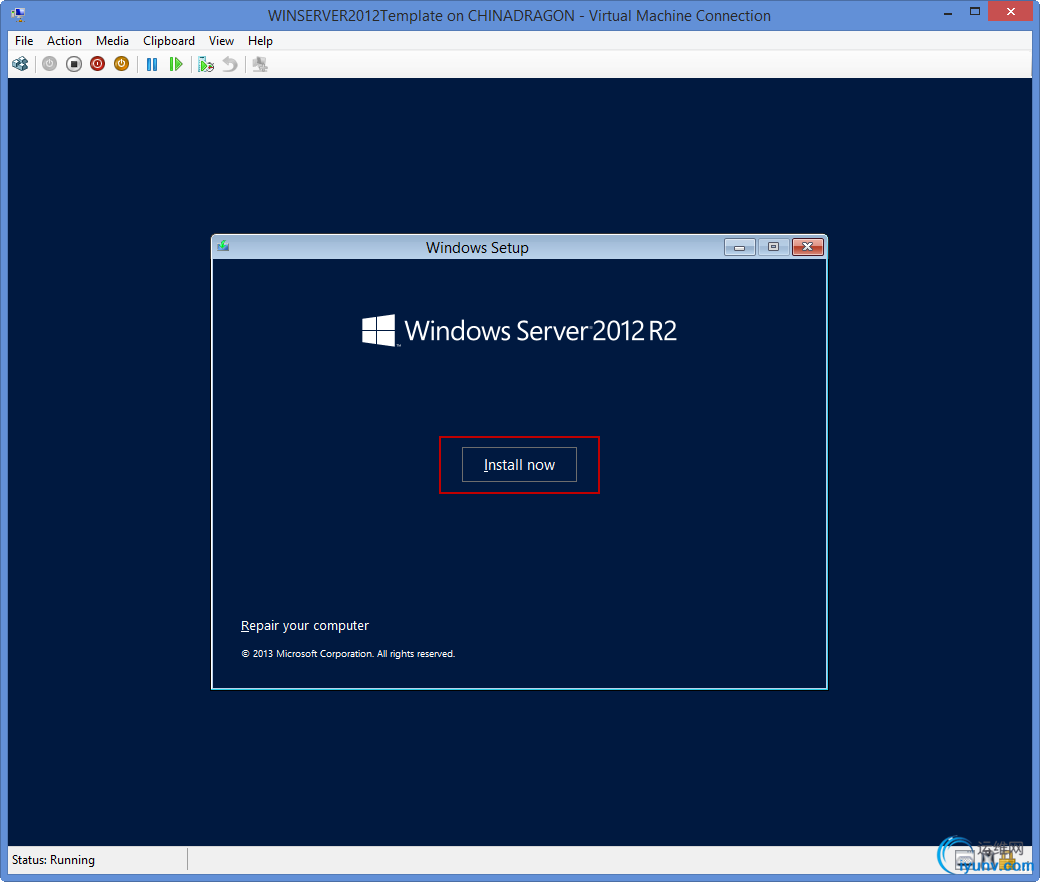Open the View menu
The width and height of the screenshot is (1040, 882).
coord(222,41)
